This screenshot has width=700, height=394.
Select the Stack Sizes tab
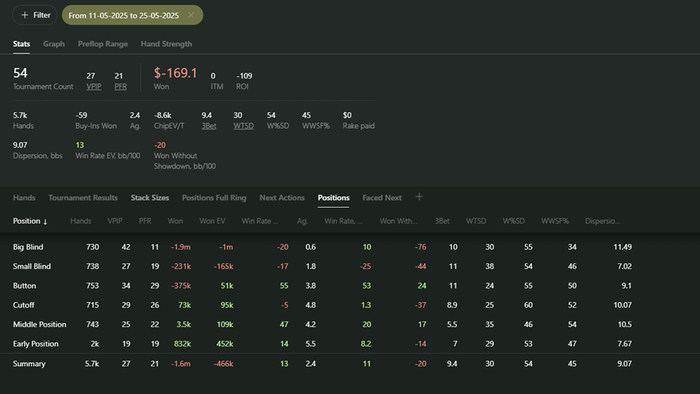[150, 198]
